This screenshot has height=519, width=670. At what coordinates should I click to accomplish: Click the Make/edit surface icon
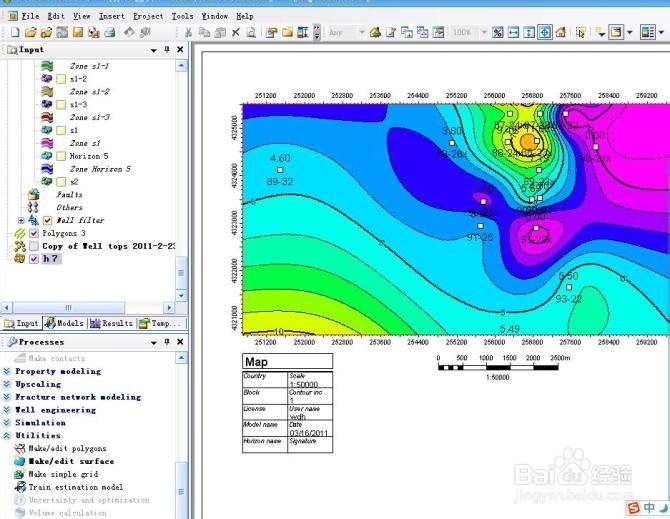click(x=20, y=461)
